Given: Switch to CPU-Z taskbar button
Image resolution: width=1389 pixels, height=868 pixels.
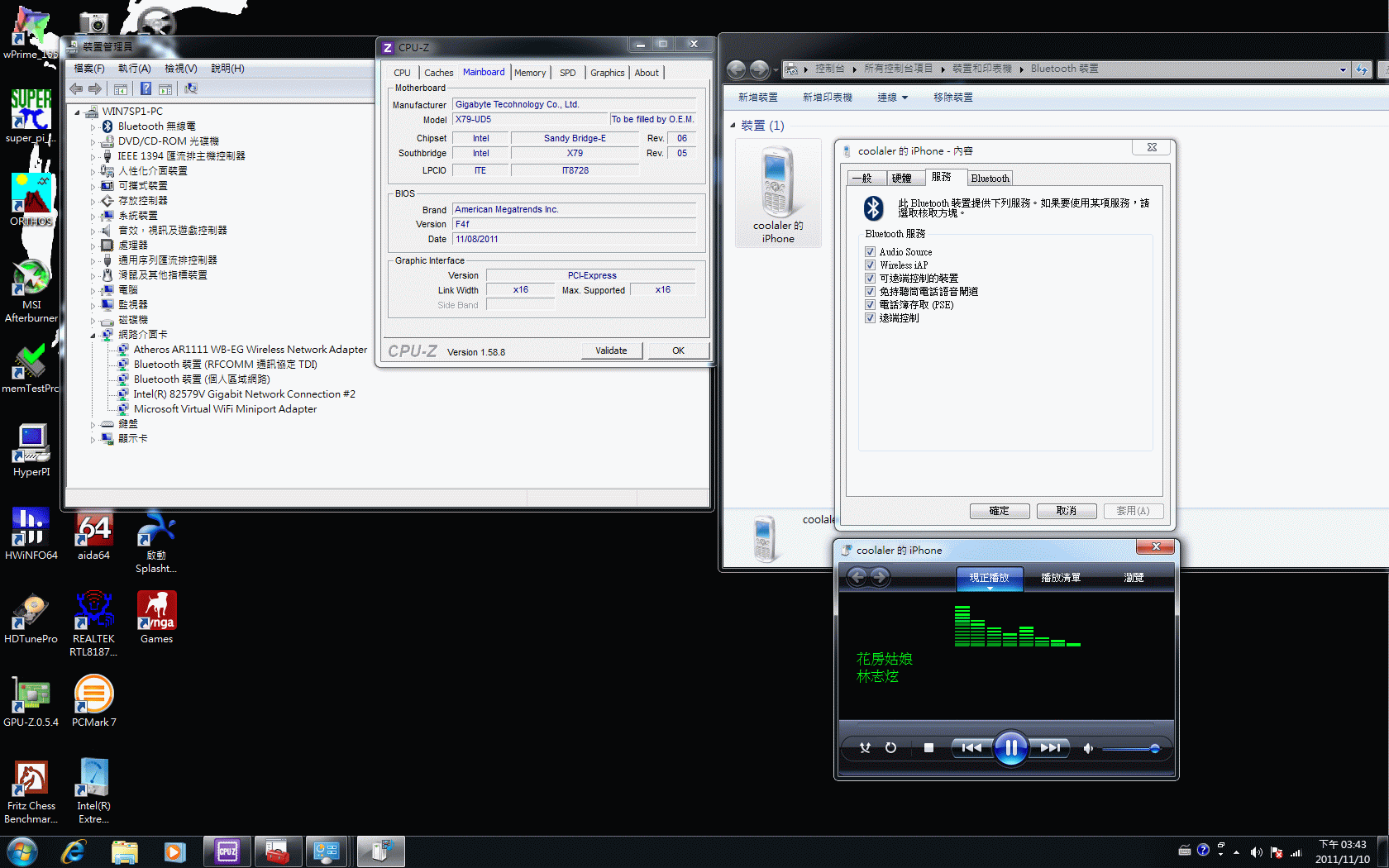Looking at the screenshot, I should point(227,851).
